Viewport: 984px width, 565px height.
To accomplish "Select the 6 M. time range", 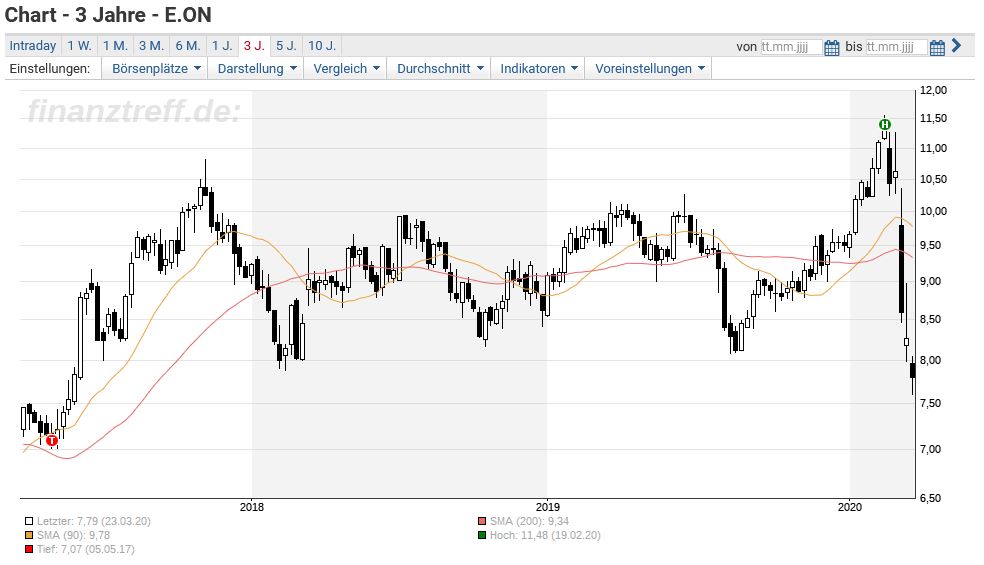I will 188,46.
